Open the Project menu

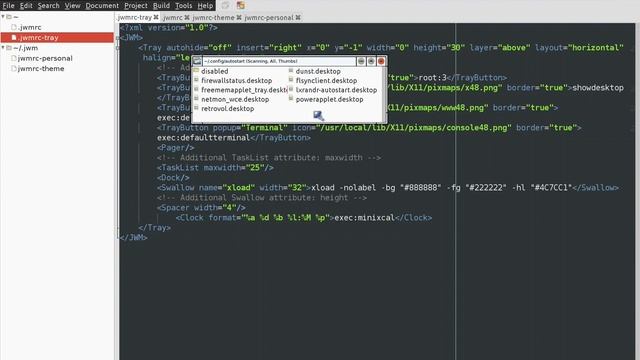tap(136, 6)
